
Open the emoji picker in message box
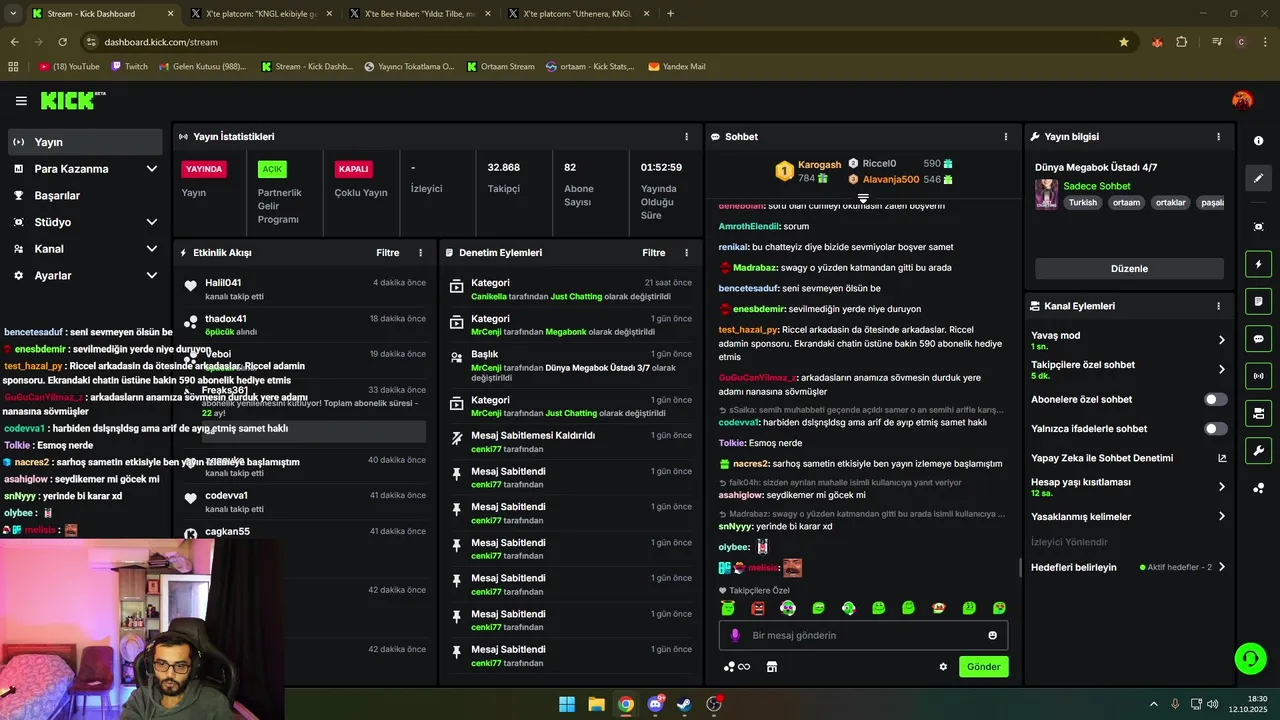[992, 635]
